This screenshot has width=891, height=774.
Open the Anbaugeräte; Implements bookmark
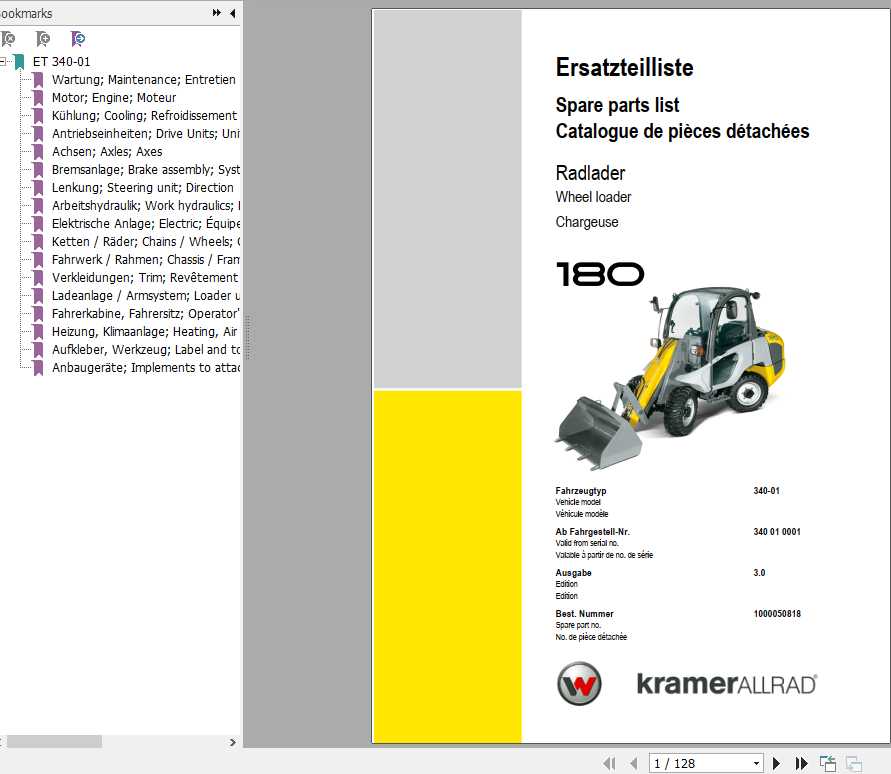[145, 368]
